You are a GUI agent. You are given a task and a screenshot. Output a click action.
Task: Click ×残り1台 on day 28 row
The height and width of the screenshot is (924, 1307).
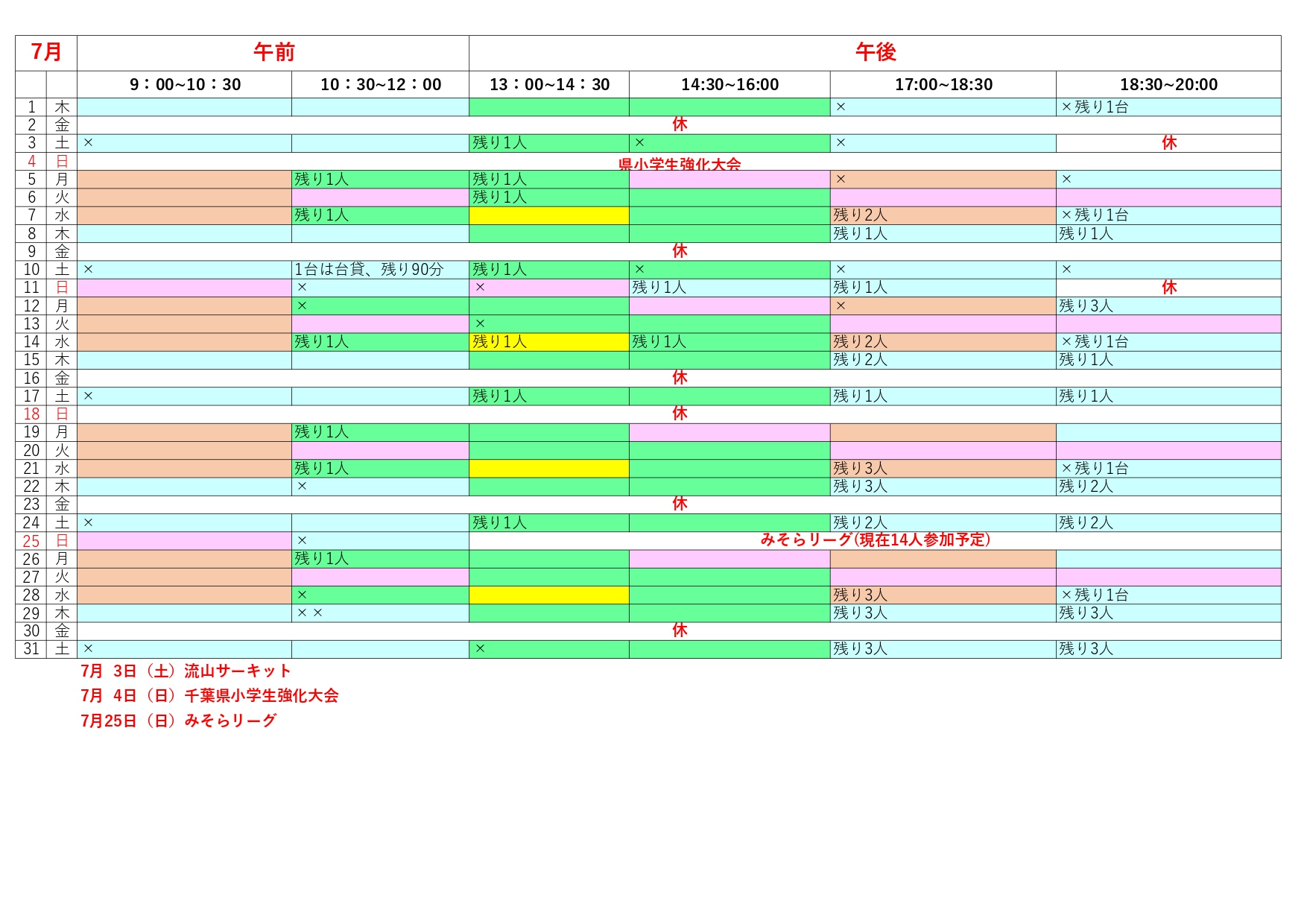[x=1168, y=595]
